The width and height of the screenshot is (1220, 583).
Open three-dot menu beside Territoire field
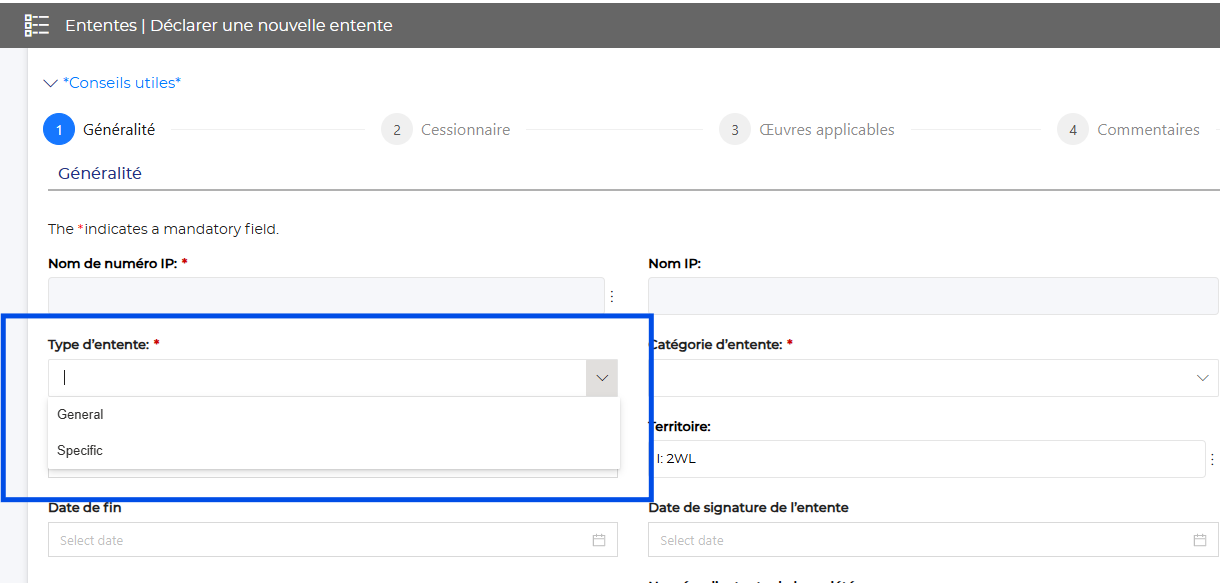point(1213,459)
